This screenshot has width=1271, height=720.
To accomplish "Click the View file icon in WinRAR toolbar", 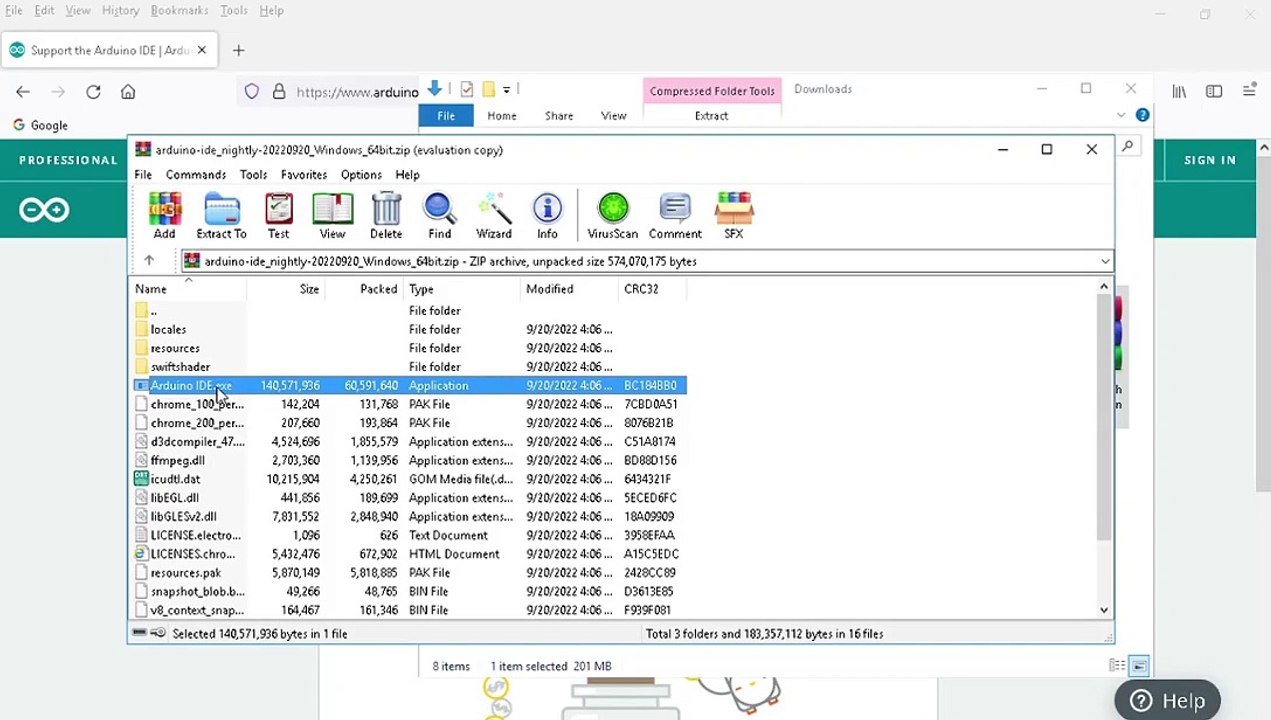I will [332, 215].
